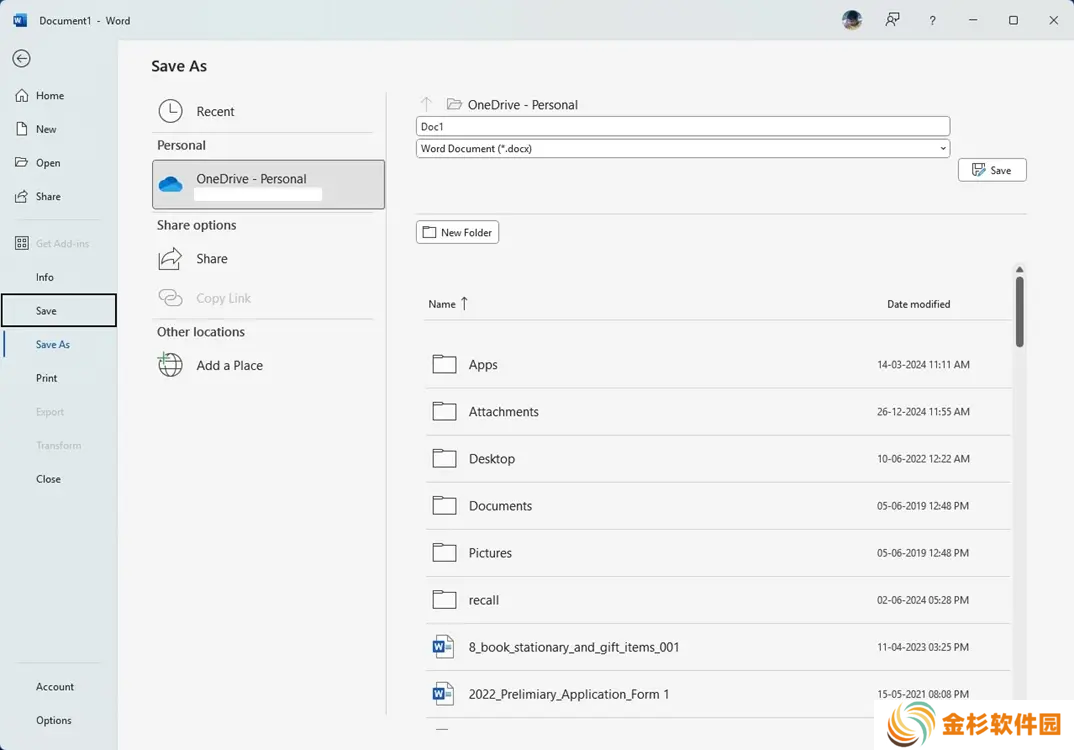This screenshot has width=1074, height=750.
Task: Open Account in the backstage menu
Action: tap(55, 686)
